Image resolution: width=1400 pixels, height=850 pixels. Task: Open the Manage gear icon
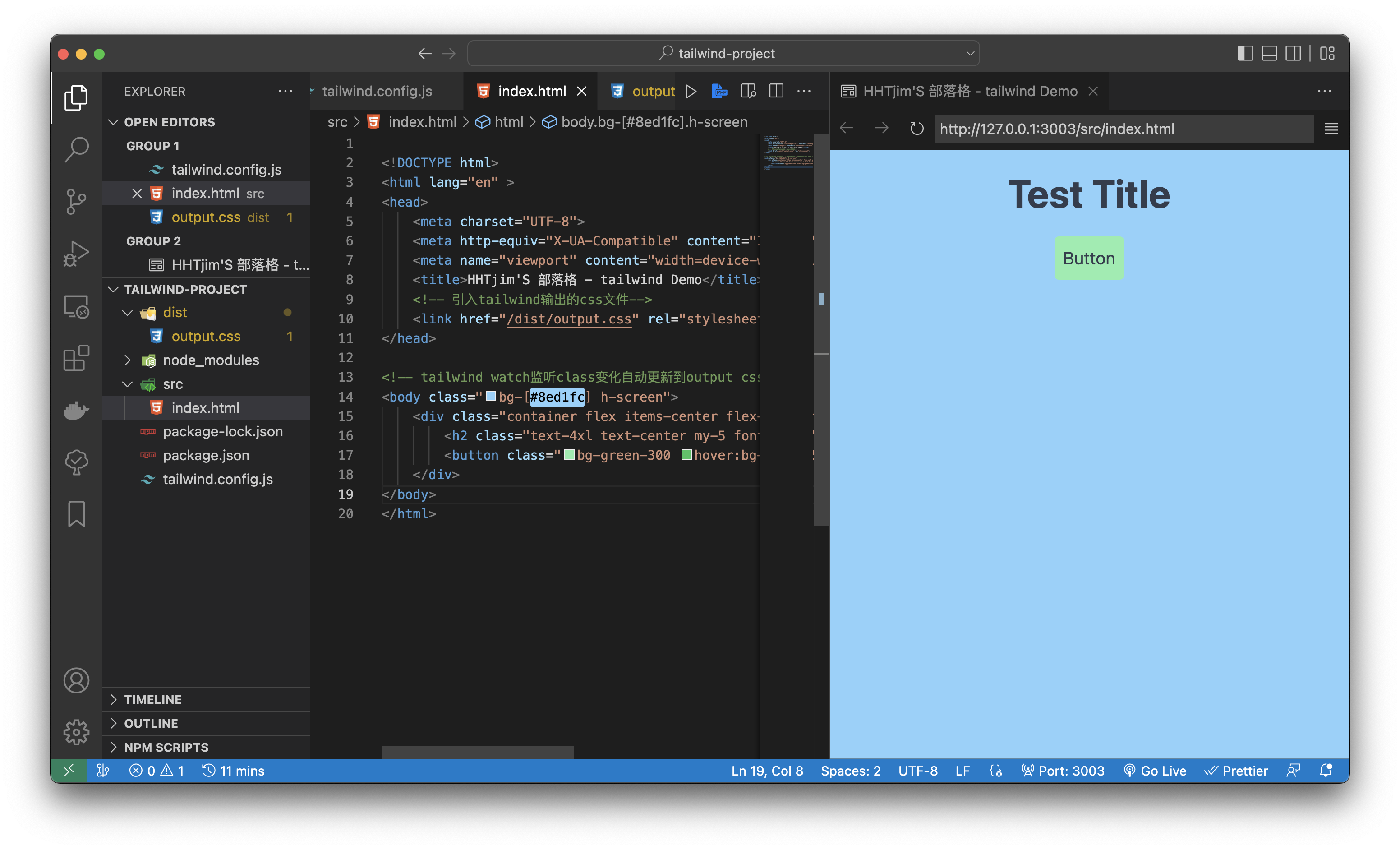click(x=76, y=732)
